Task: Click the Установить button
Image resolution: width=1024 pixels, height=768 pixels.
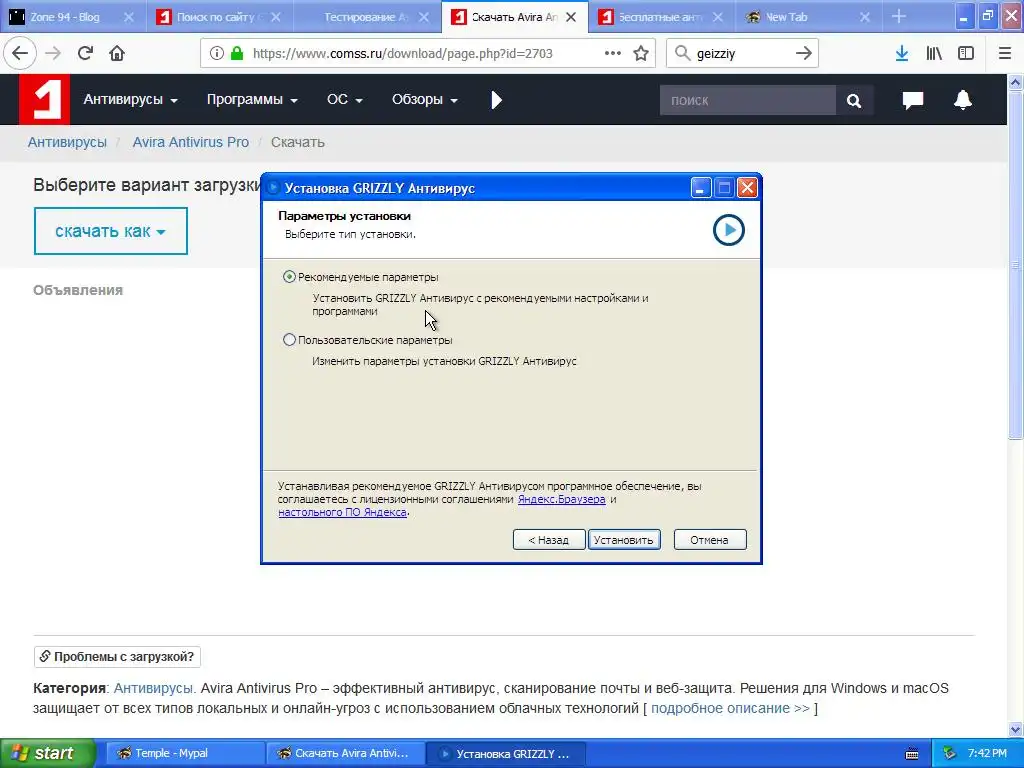Action: click(x=624, y=540)
